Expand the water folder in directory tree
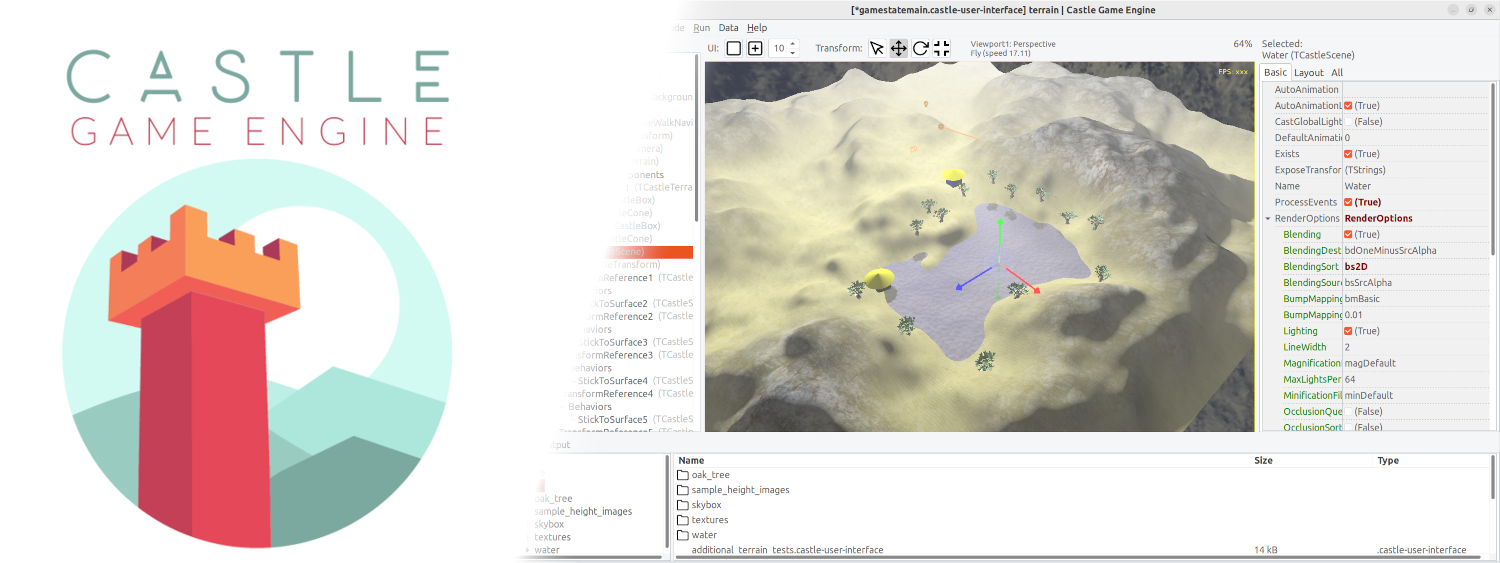This screenshot has width=1500, height=563. pyautogui.click(x=528, y=550)
